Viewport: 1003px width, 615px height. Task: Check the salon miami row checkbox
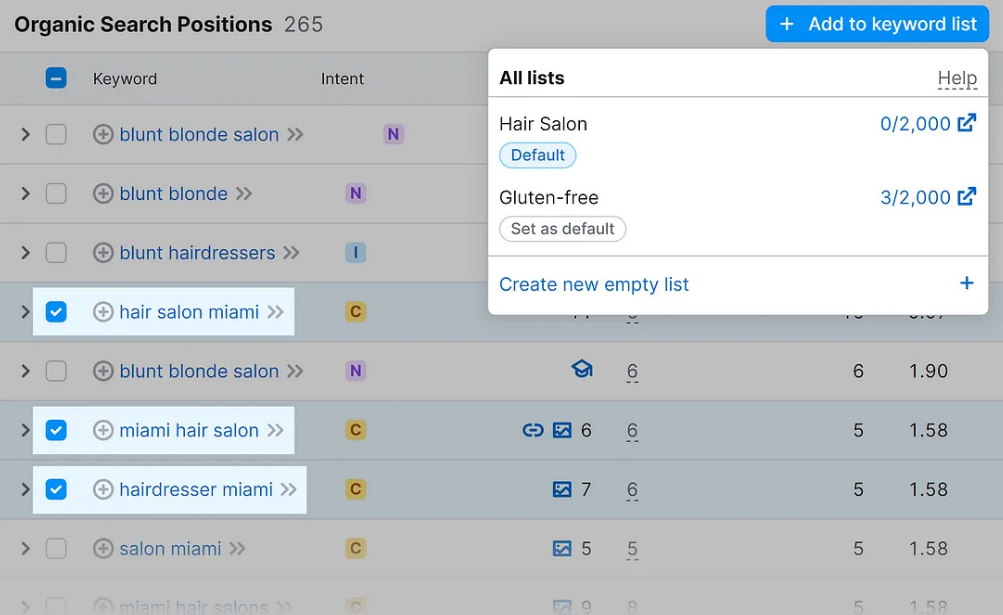pos(56,548)
